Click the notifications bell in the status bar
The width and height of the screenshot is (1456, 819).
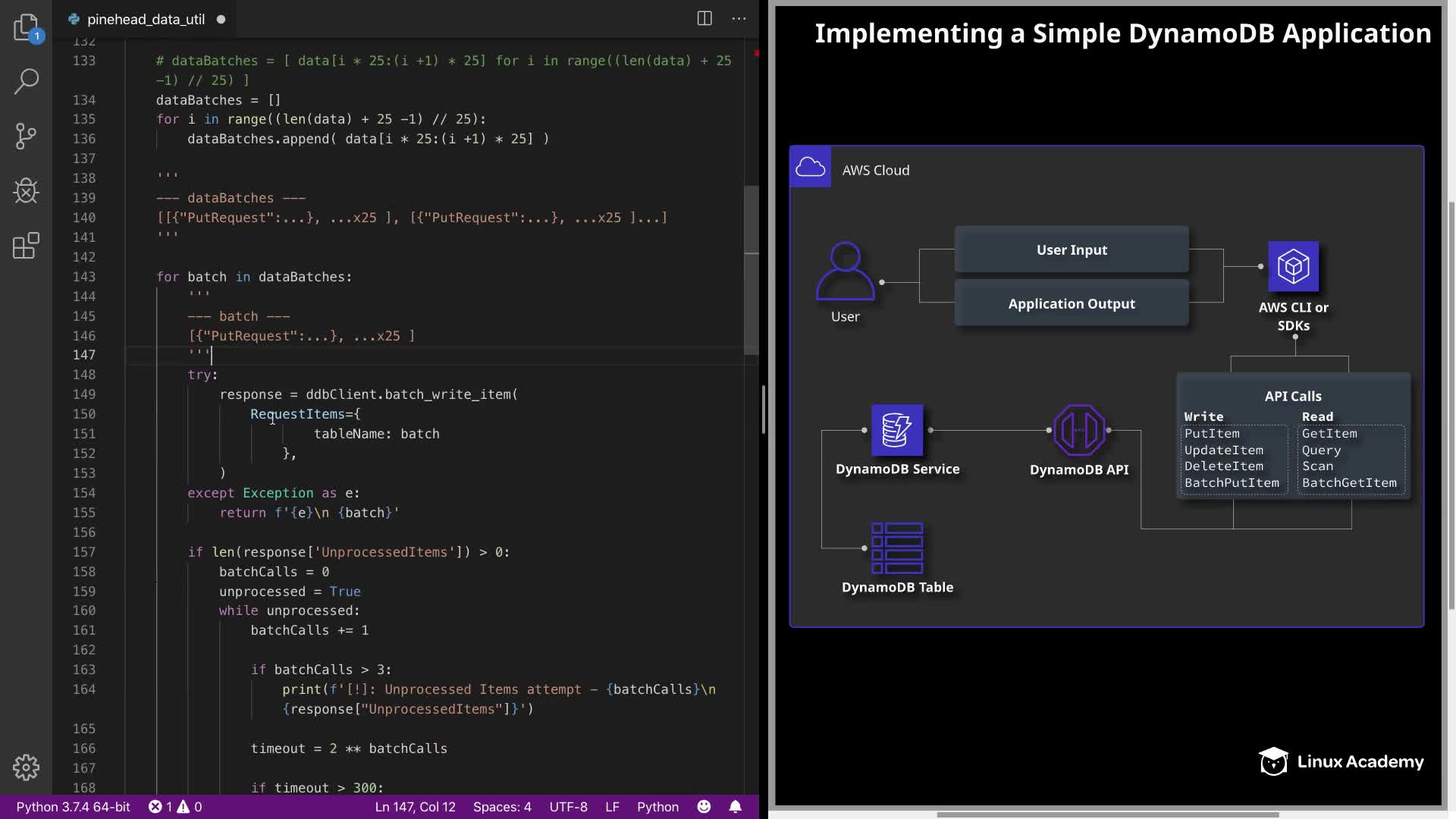735,807
